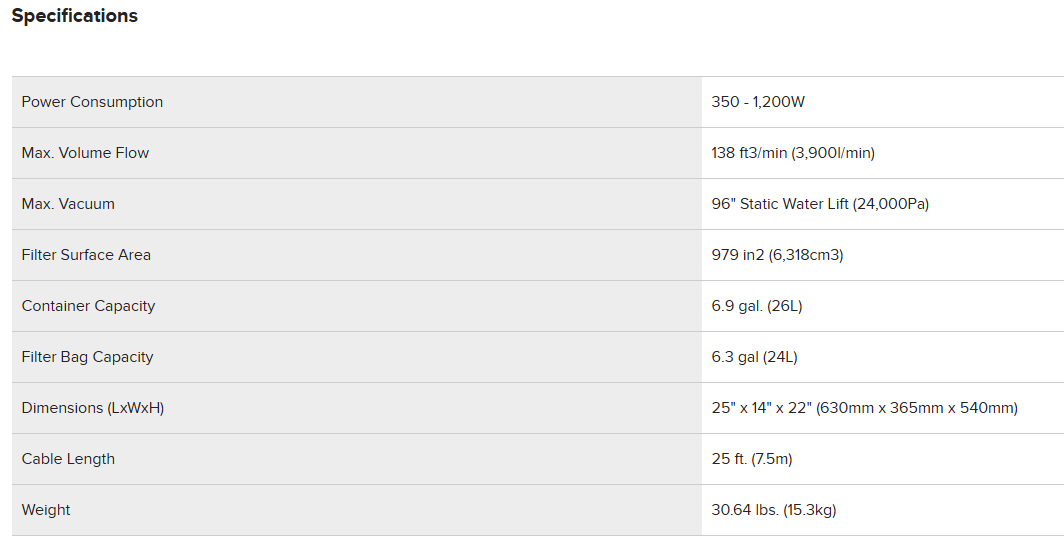Select the Max. Vacuum label
1064x540 pixels.
click(x=68, y=204)
